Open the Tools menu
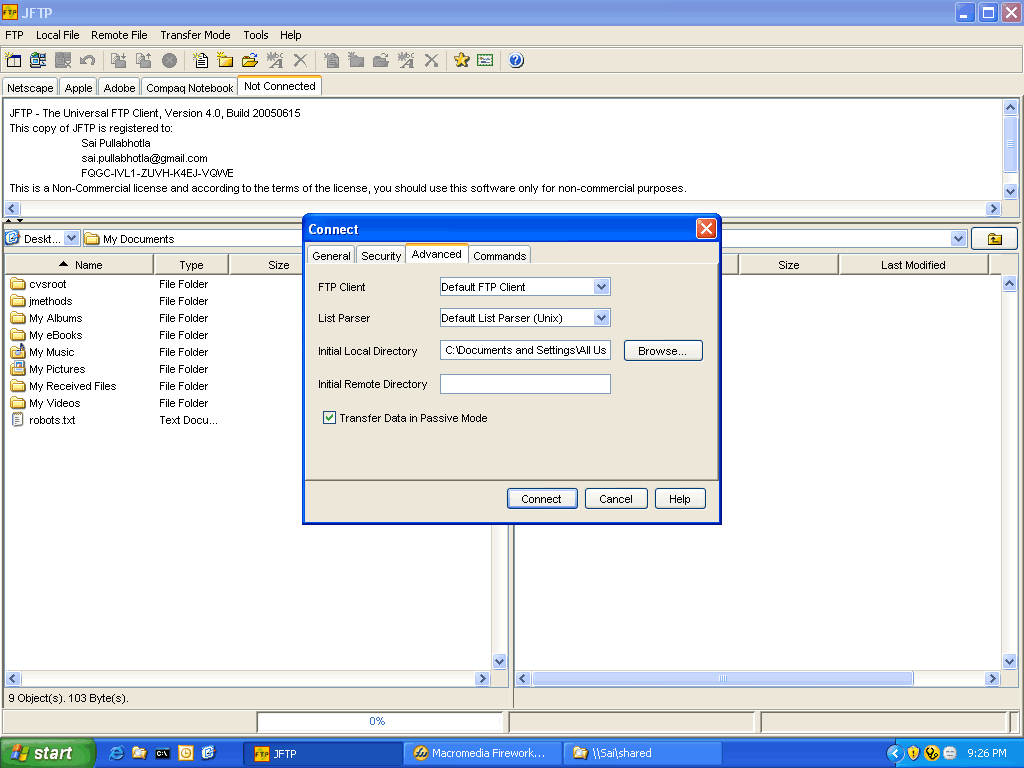Viewport: 1024px width, 768px height. coord(256,35)
